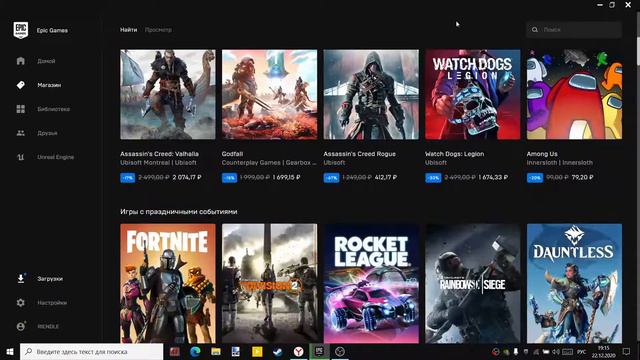Open the Watch Dogs Legion cover art
The height and width of the screenshot is (360, 640).
tap(473, 95)
